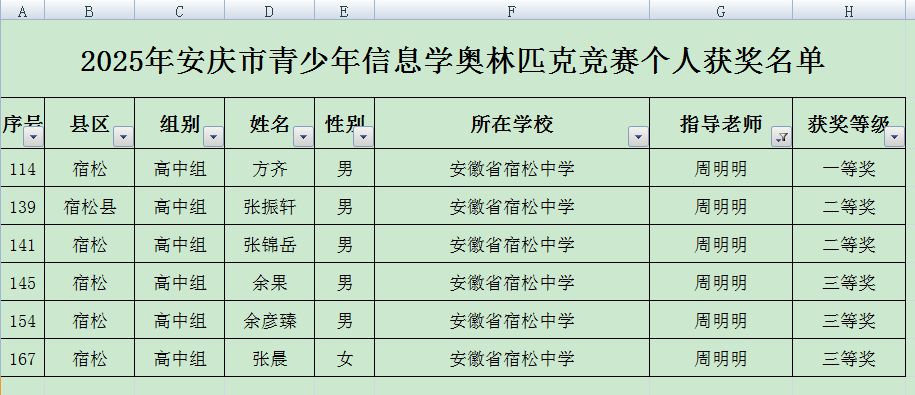Select column E header
Screen dimensions: 915x395
tap(344, 11)
